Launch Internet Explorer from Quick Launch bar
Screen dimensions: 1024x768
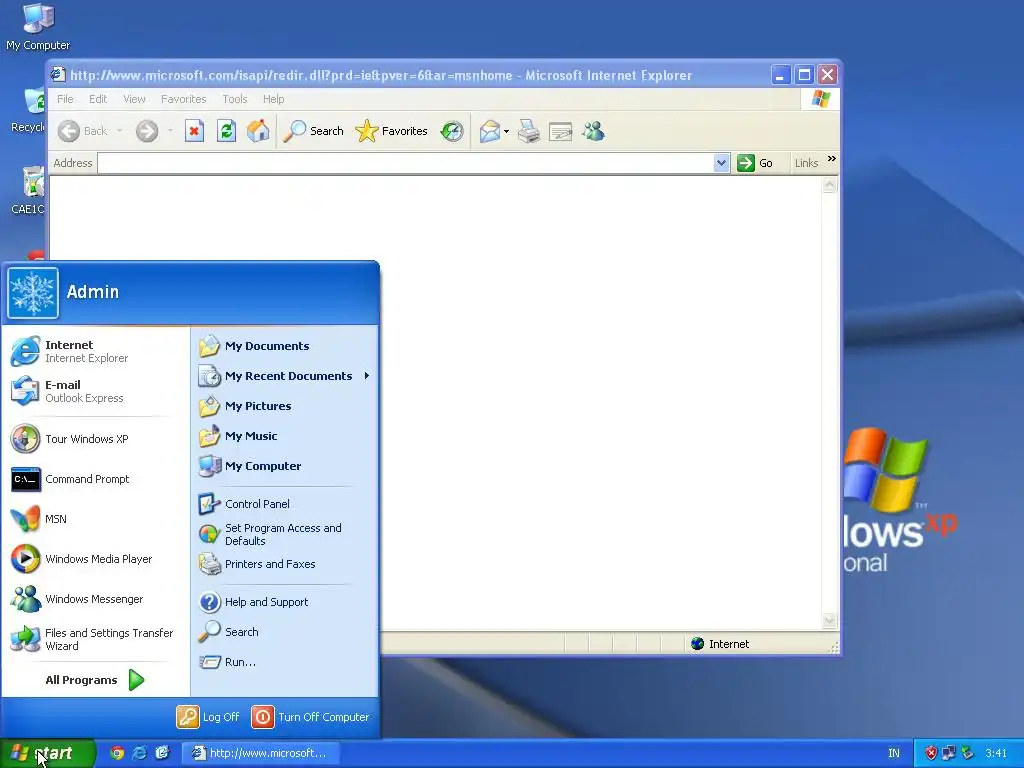click(x=140, y=753)
